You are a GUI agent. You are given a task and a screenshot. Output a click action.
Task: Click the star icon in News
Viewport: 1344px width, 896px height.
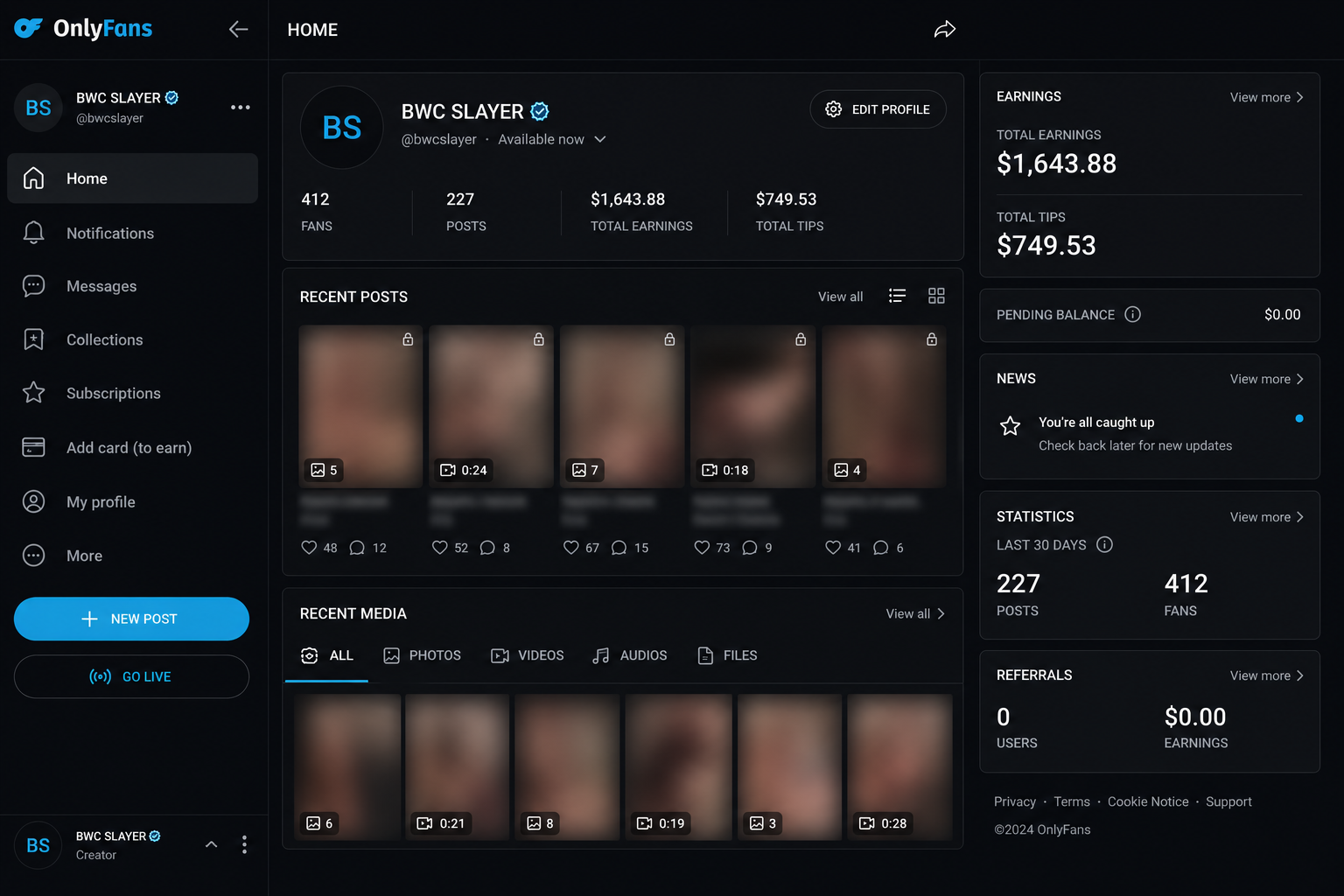click(1011, 426)
